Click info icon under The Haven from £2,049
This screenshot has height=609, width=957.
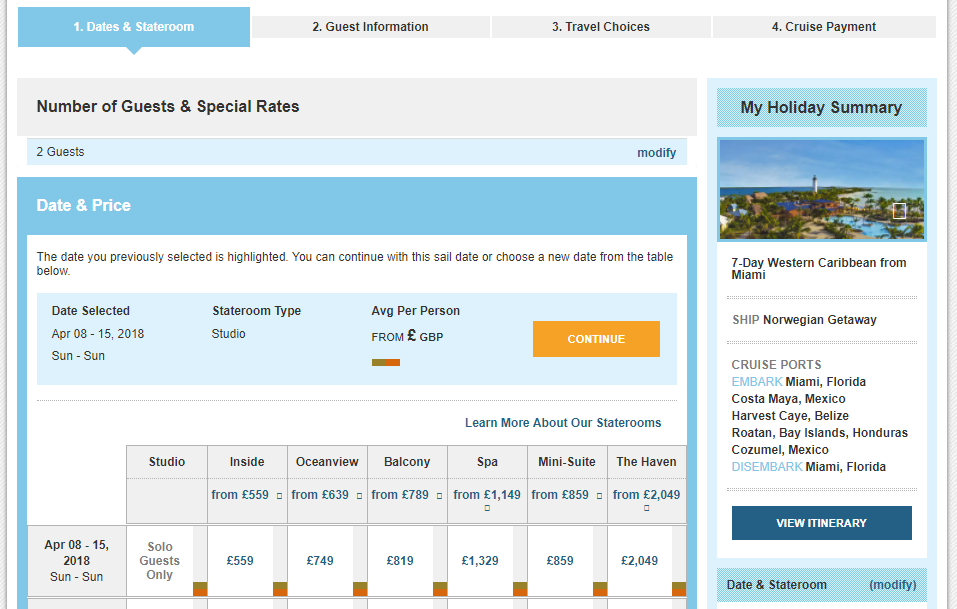[646, 508]
